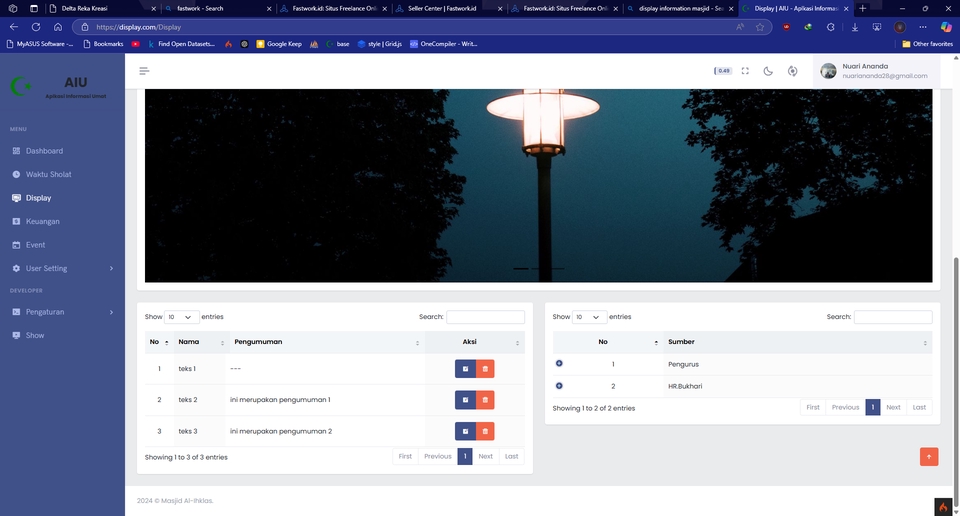Expand the Pengurus row plus icon
Image resolution: width=960 pixels, height=516 pixels.
pyautogui.click(x=559, y=364)
